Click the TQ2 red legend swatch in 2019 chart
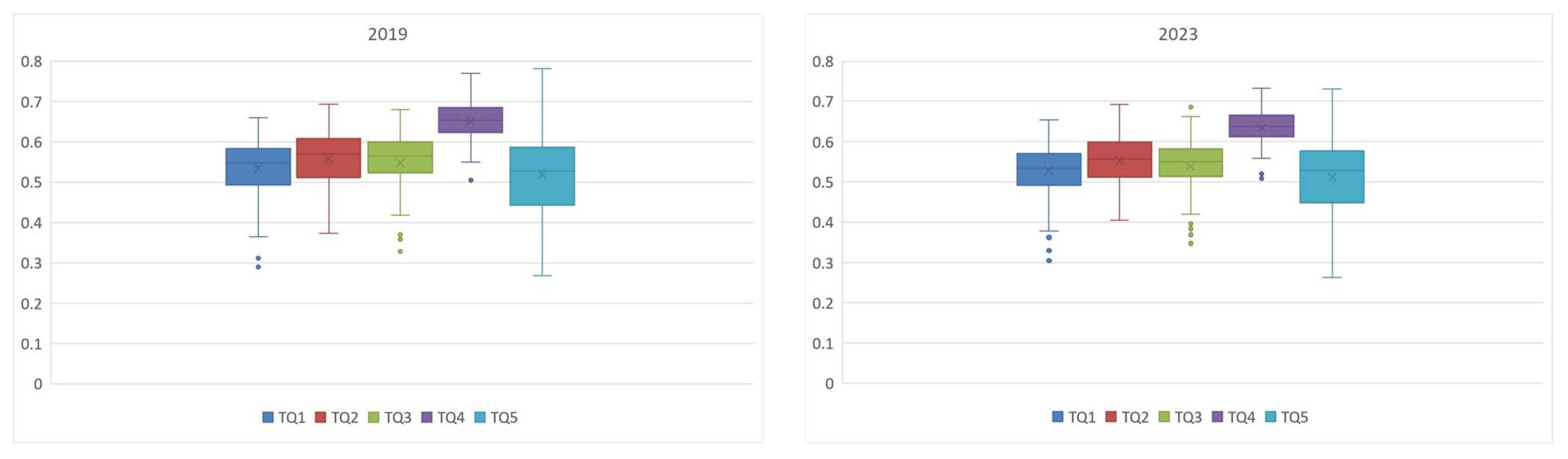 tap(321, 418)
